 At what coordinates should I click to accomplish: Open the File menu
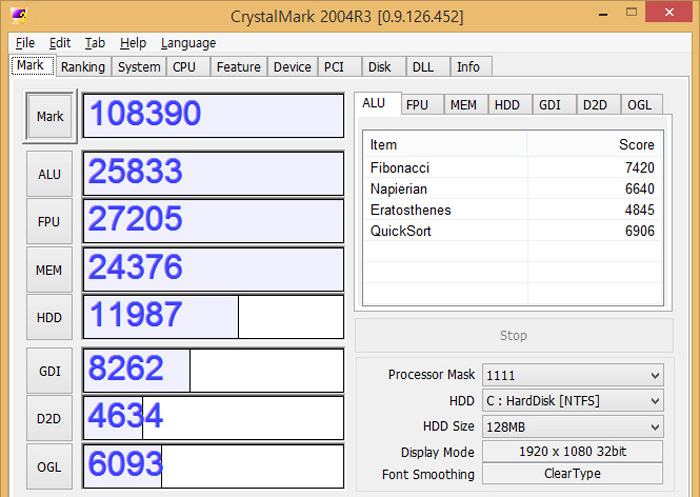pos(25,43)
